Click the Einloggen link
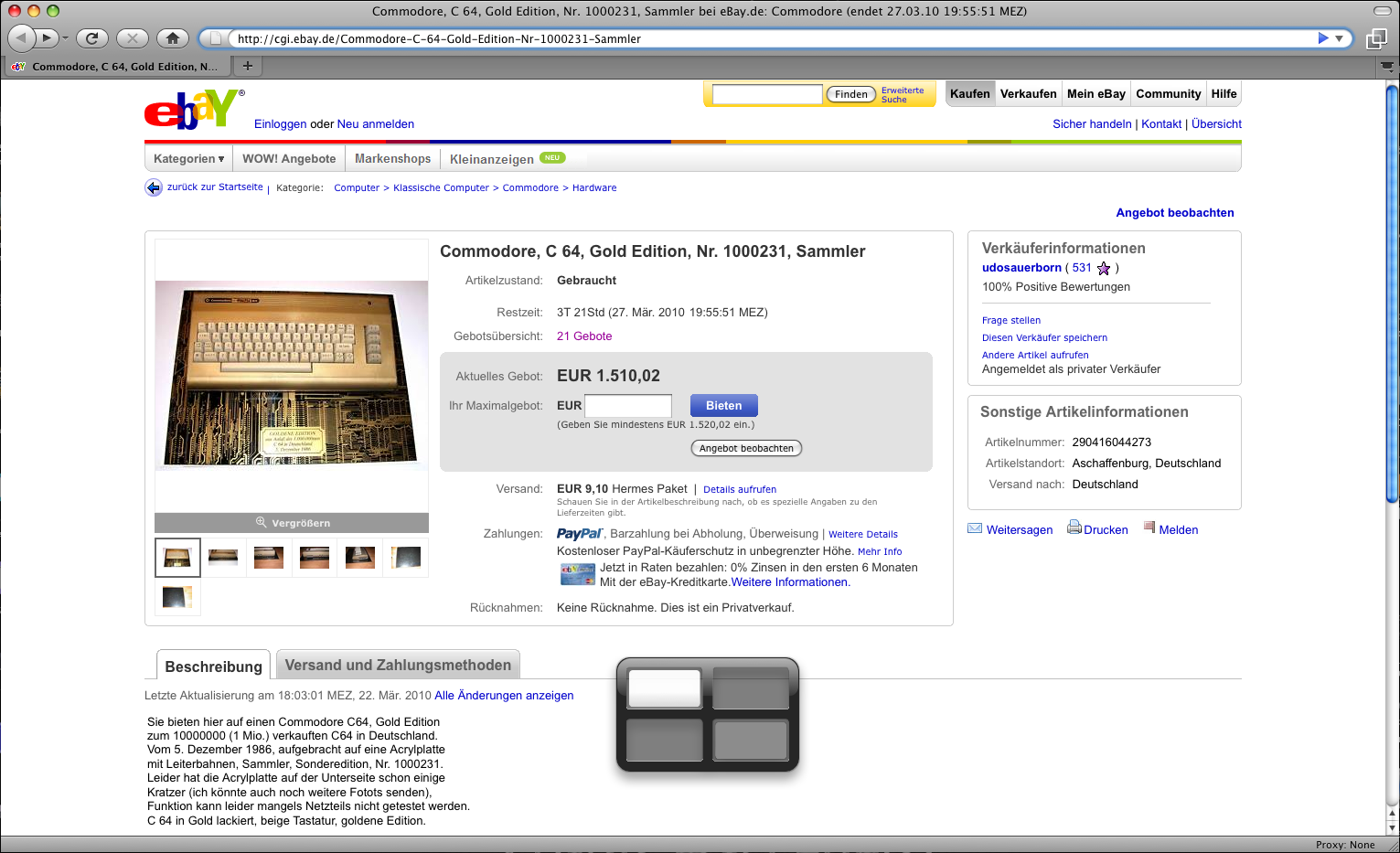The image size is (1400, 853). pos(280,124)
